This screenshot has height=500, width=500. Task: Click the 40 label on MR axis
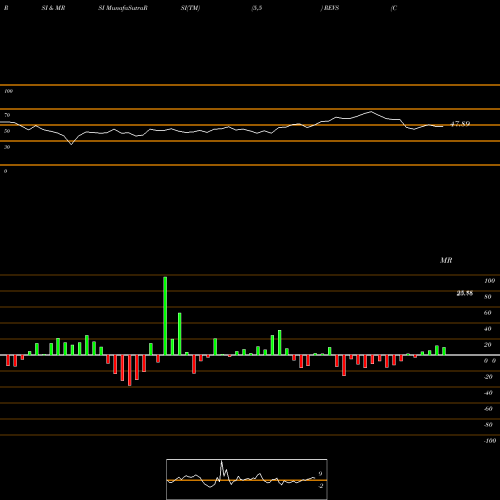pos(488,329)
